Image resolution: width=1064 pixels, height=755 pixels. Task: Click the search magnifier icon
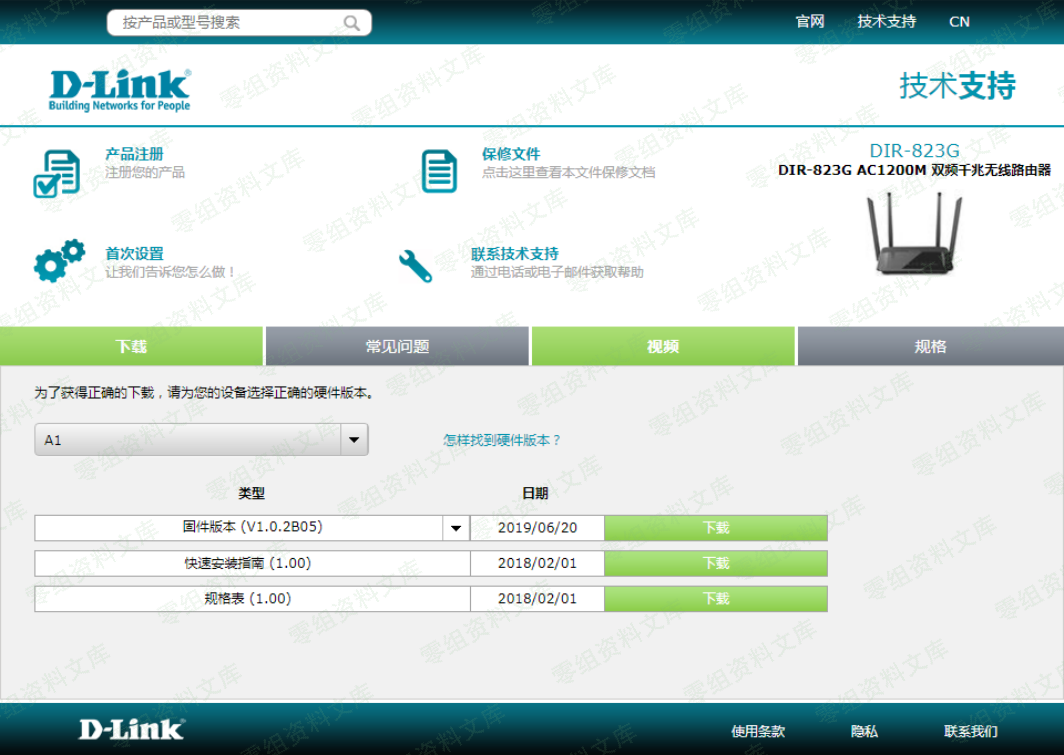pos(352,23)
